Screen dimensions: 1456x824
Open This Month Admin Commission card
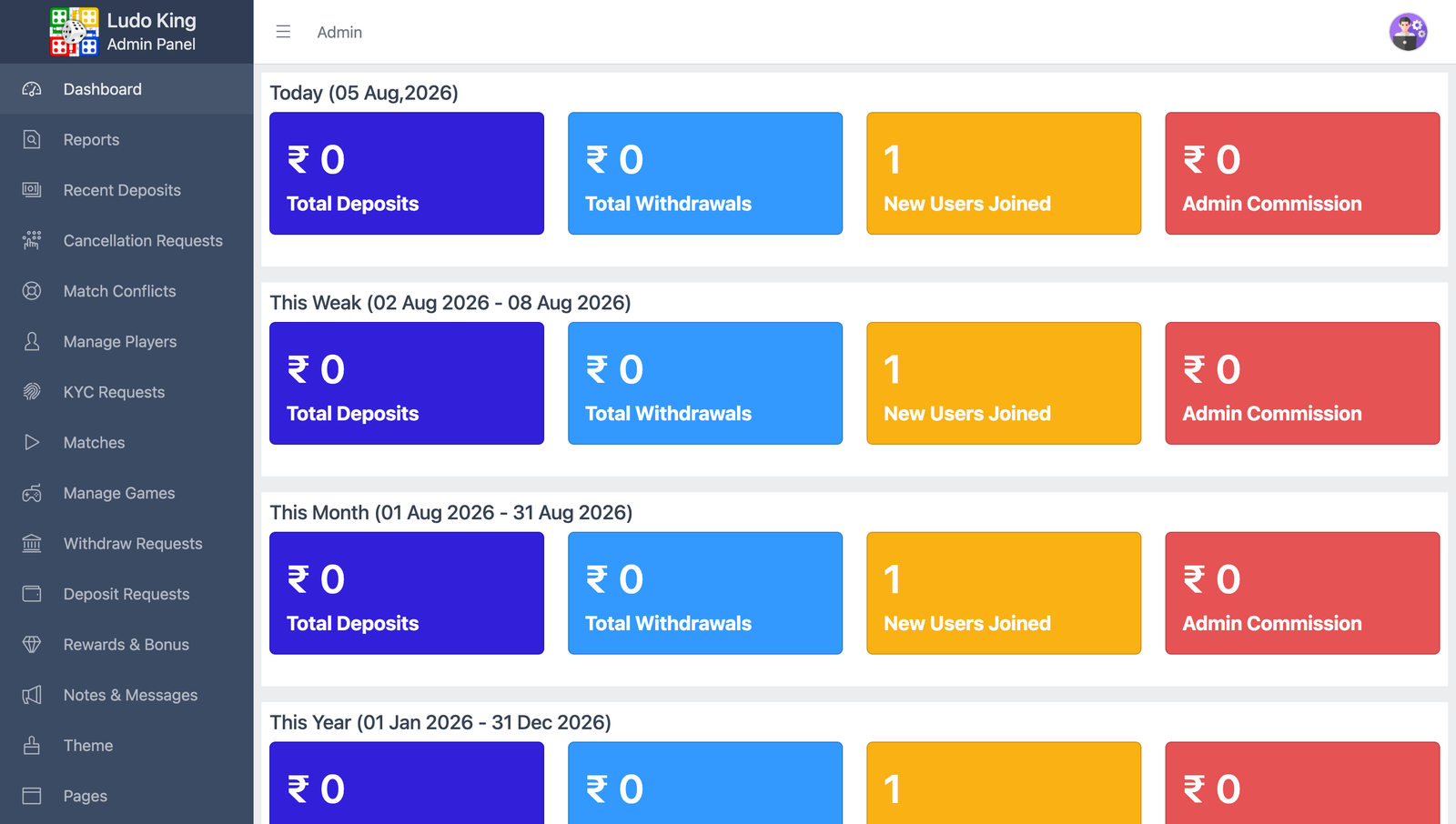[1302, 593]
